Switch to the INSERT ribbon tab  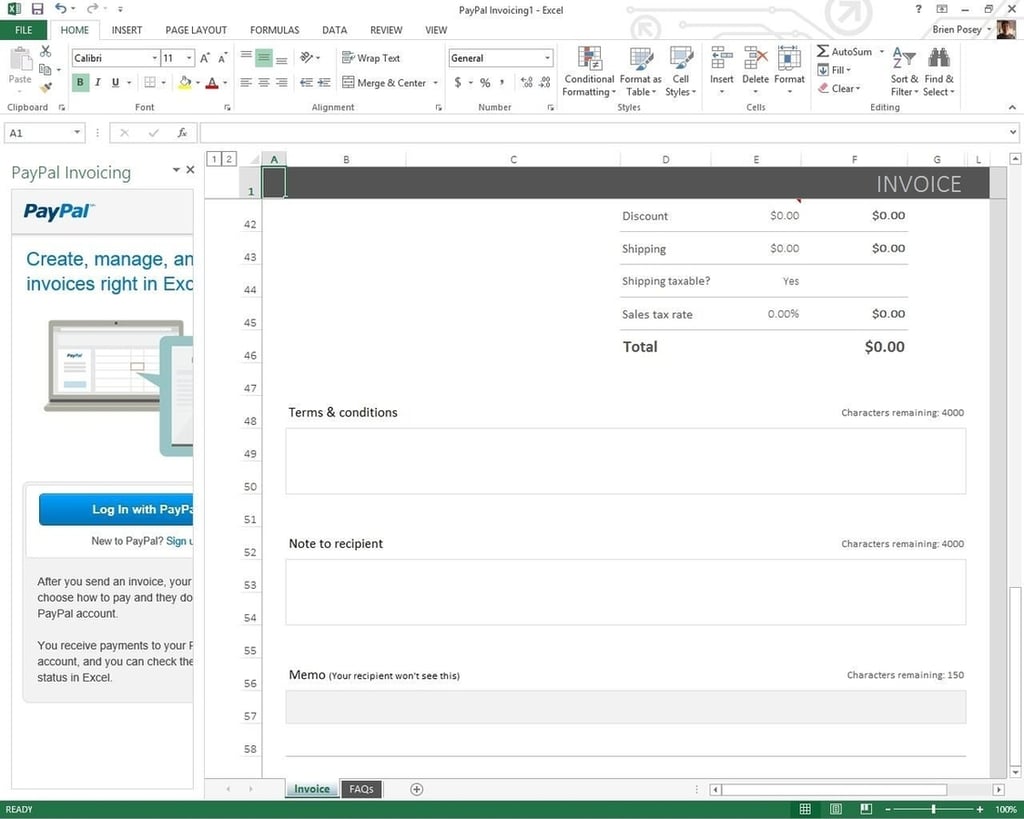tap(127, 30)
